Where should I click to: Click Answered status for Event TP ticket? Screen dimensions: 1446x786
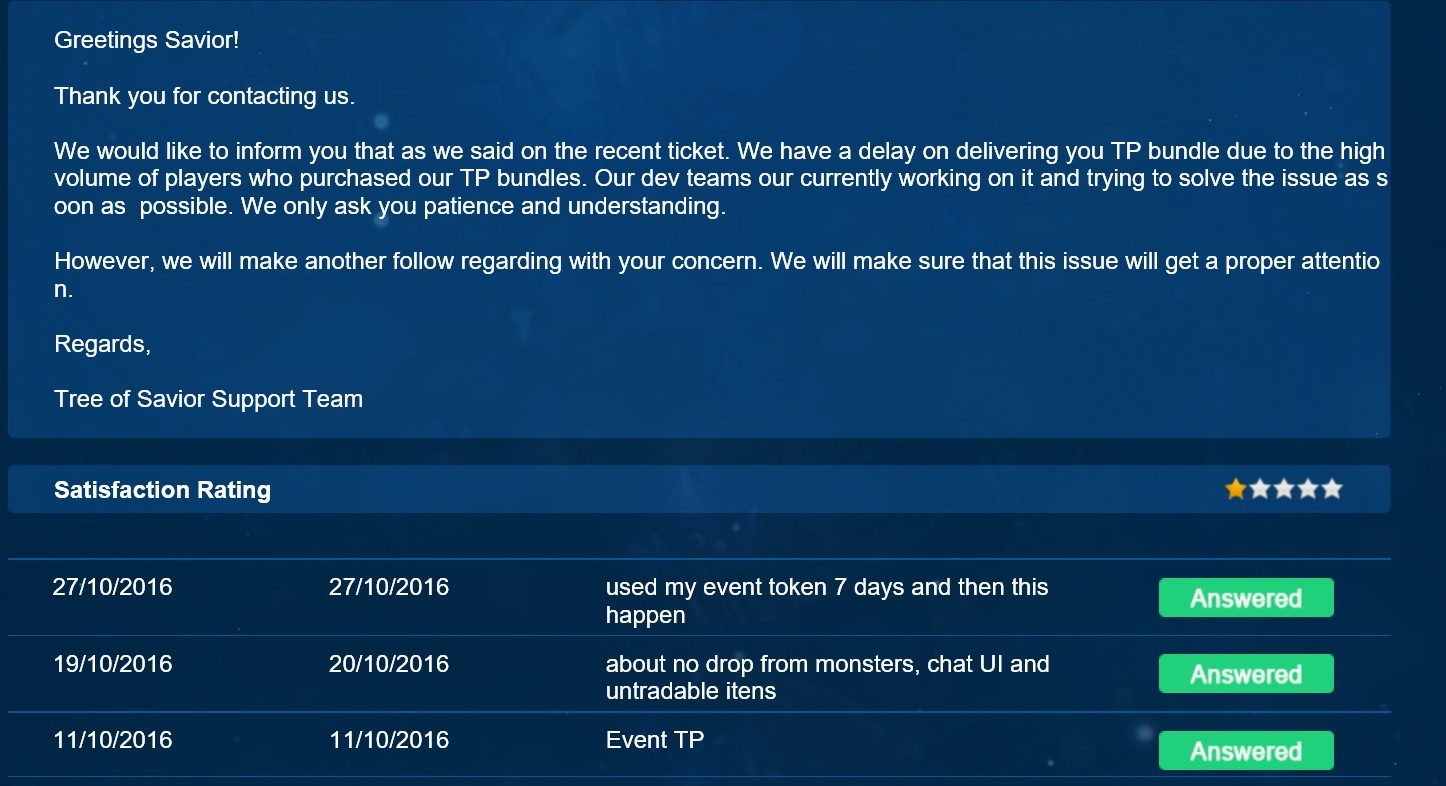coord(1246,751)
